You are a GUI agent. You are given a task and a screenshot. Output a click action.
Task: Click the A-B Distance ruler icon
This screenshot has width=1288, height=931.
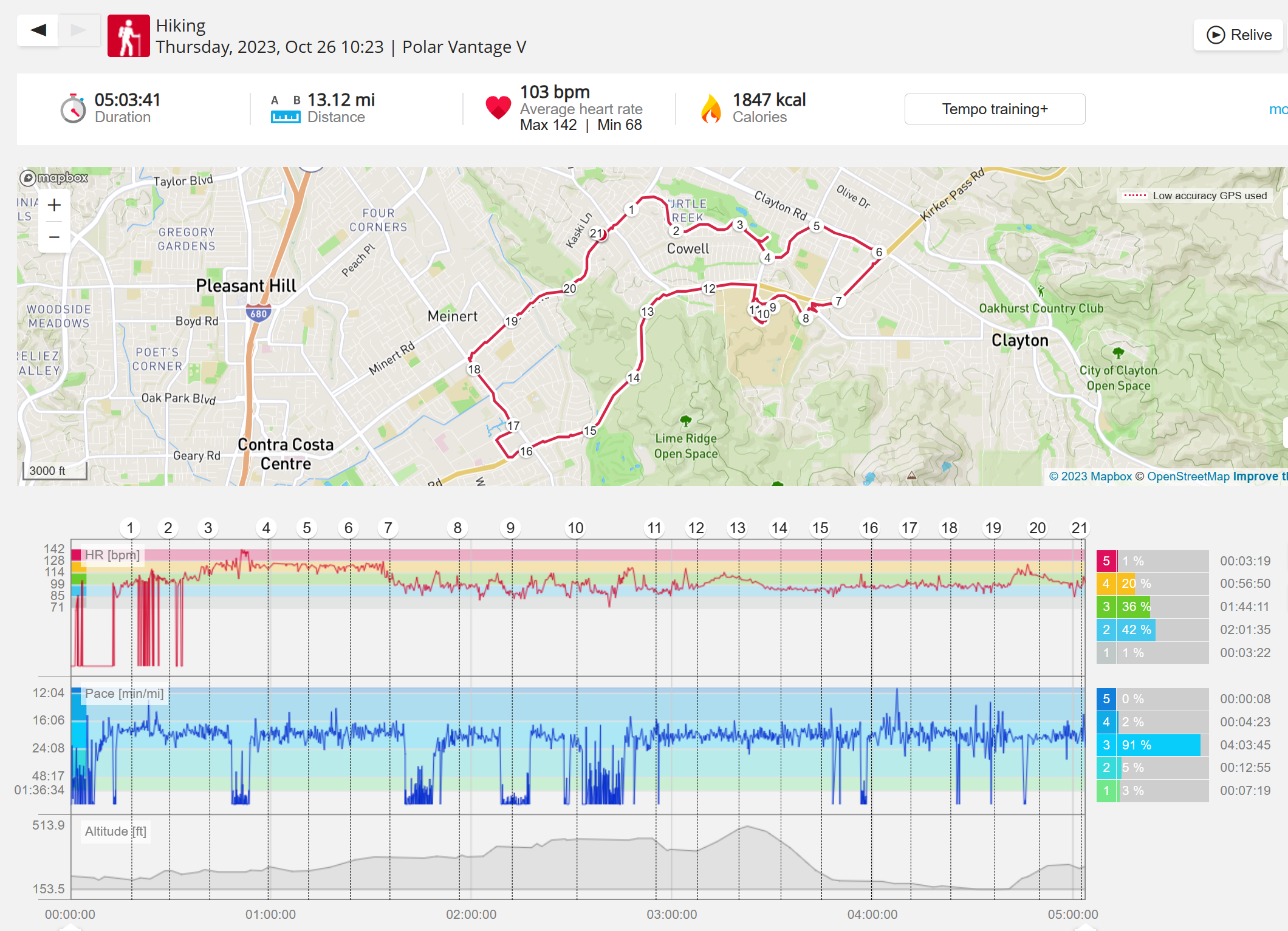tap(286, 109)
